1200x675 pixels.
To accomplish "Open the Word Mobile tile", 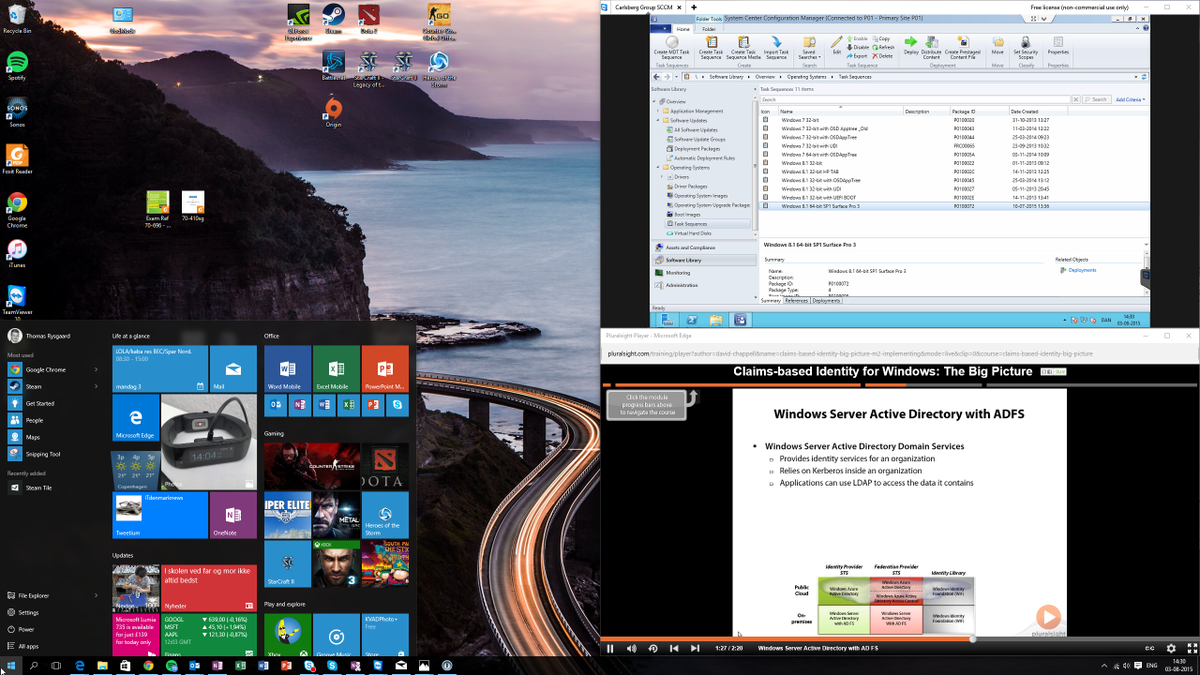I will tap(287, 368).
